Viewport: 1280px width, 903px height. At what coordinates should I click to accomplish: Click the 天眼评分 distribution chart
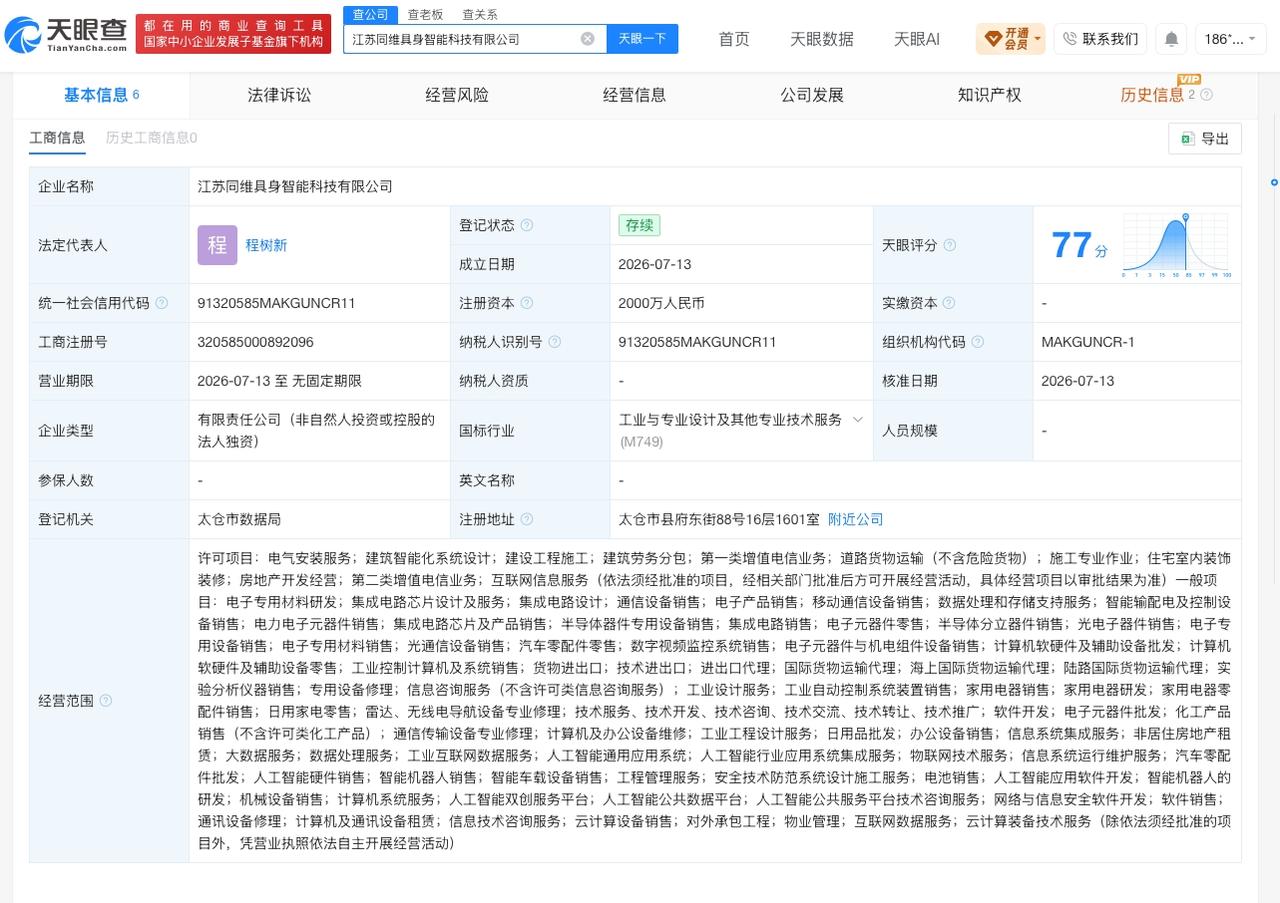click(x=1176, y=245)
